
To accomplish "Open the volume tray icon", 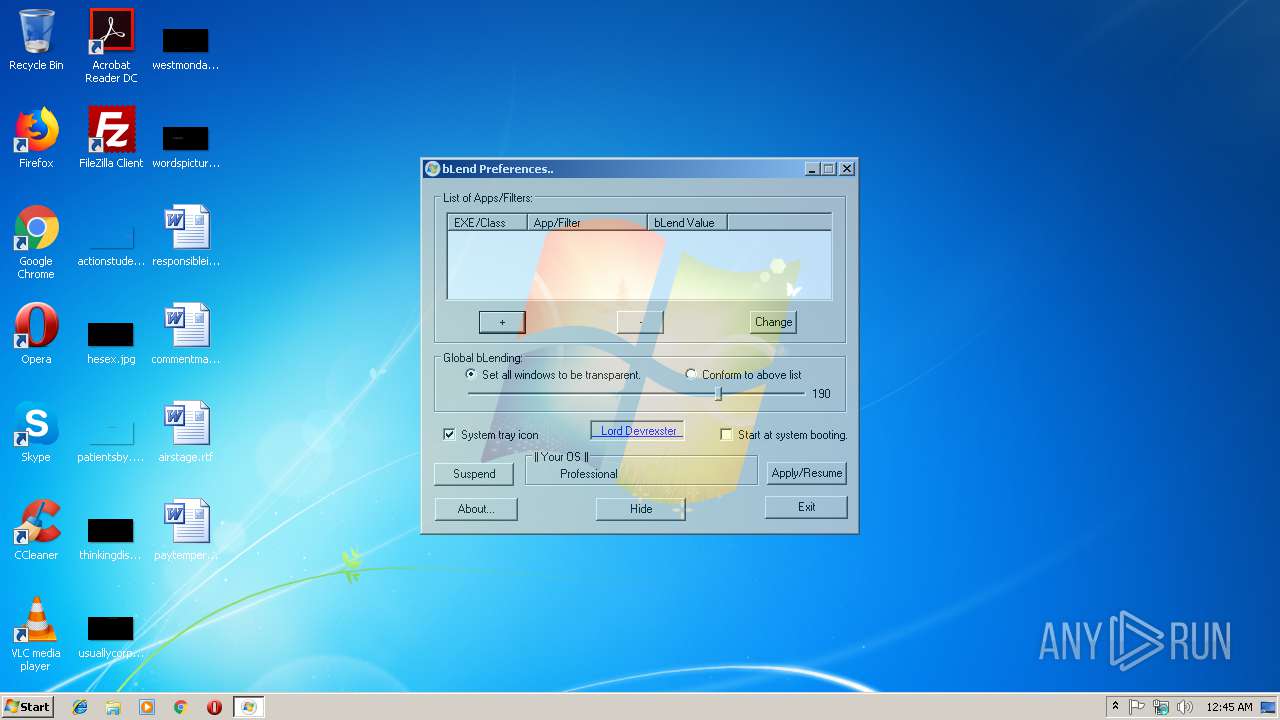I will click(1184, 707).
